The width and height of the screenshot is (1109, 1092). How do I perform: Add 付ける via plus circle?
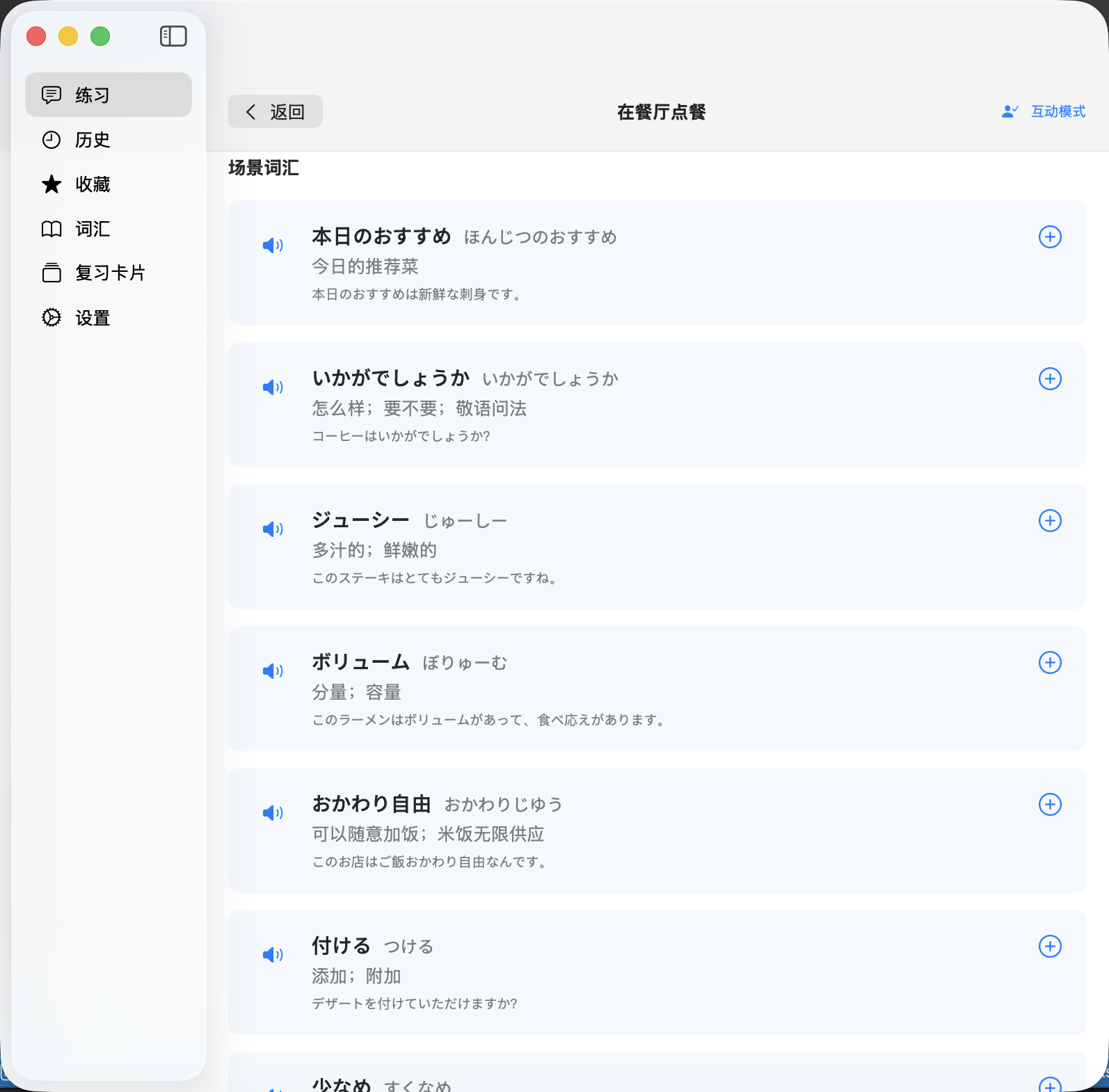(x=1049, y=947)
